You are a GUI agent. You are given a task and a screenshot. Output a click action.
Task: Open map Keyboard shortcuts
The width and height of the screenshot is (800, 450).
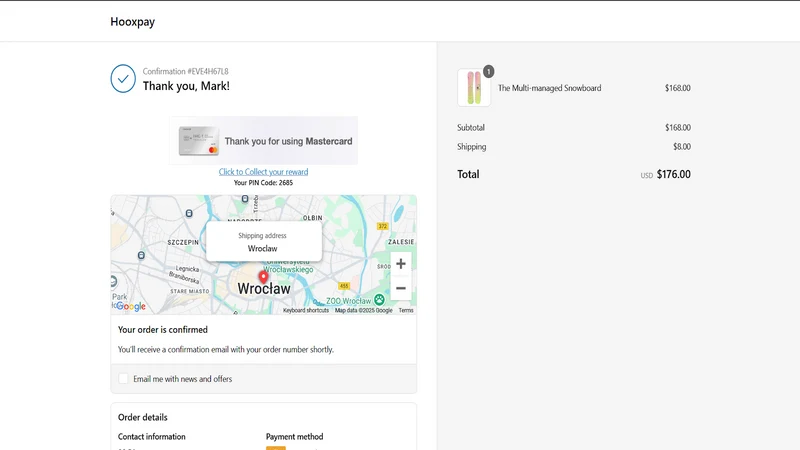(306, 310)
